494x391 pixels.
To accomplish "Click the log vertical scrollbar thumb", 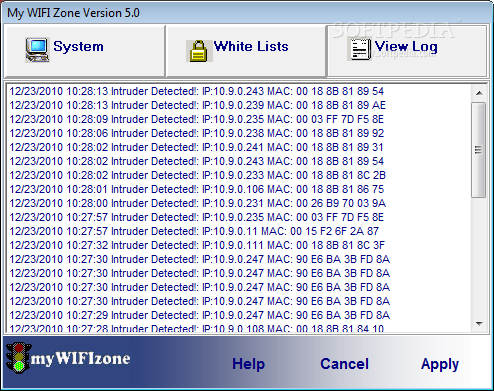I will click(x=479, y=150).
